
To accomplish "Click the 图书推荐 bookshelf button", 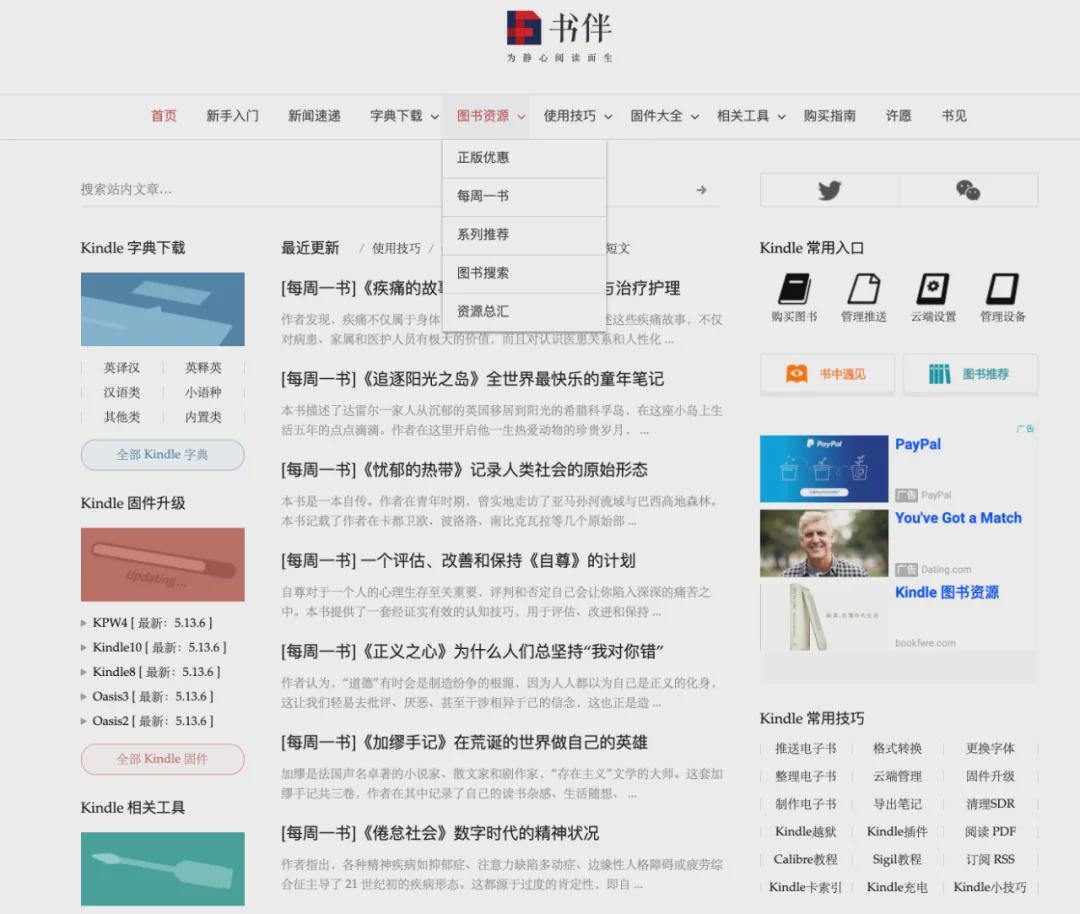I will pyautogui.click(x=970, y=374).
